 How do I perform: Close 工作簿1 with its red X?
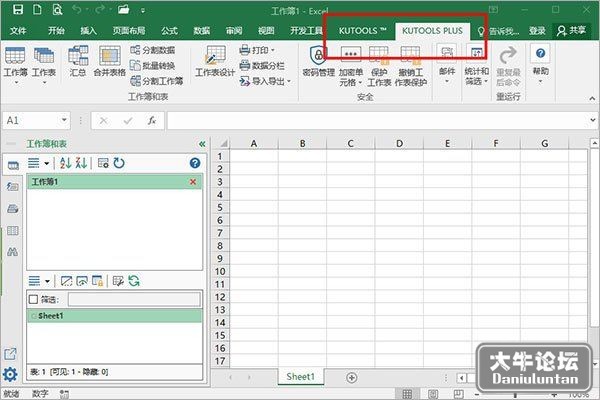point(193,182)
